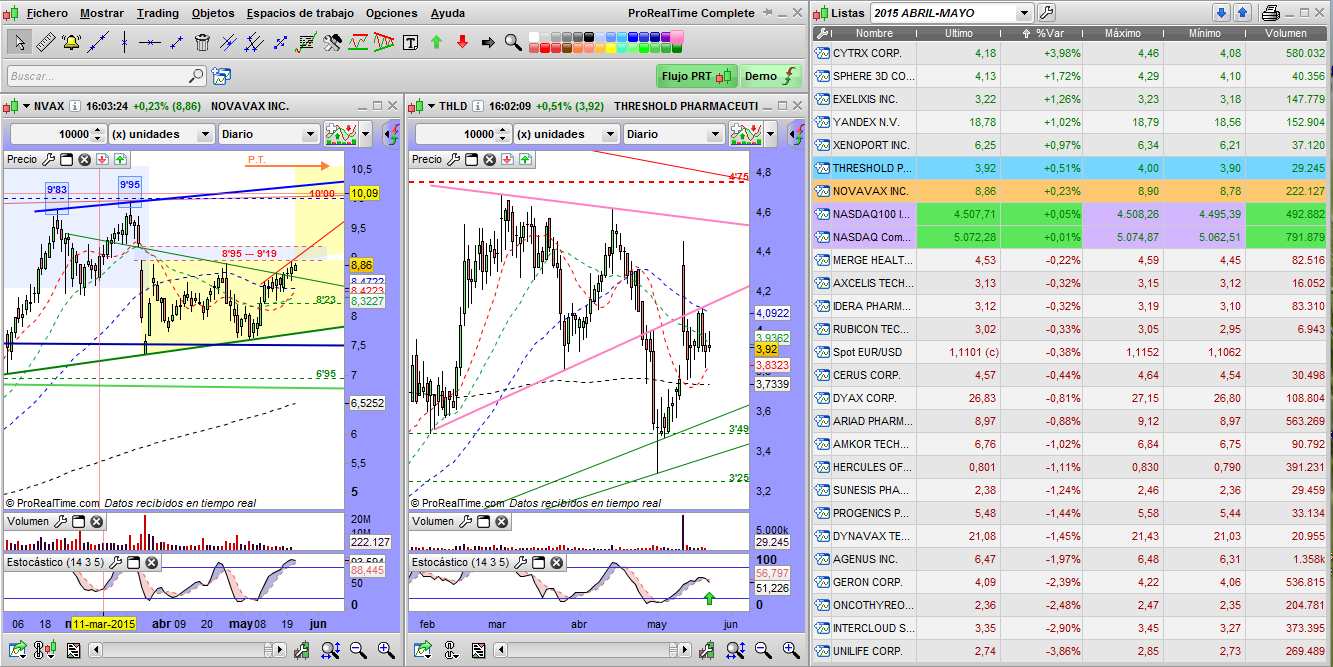Screen dimensions: 1333x667
Task: Zoom out on THLD chart bottom bar
Action: pyautogui.click(x=763, y=651)
